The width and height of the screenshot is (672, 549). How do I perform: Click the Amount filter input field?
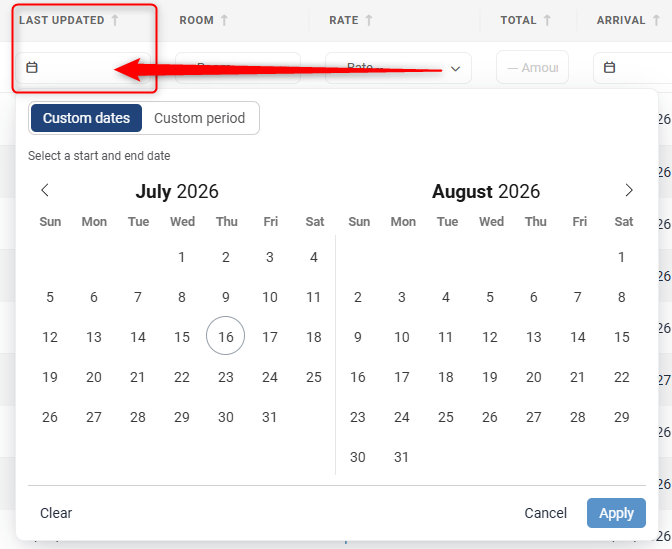(532, 67)
